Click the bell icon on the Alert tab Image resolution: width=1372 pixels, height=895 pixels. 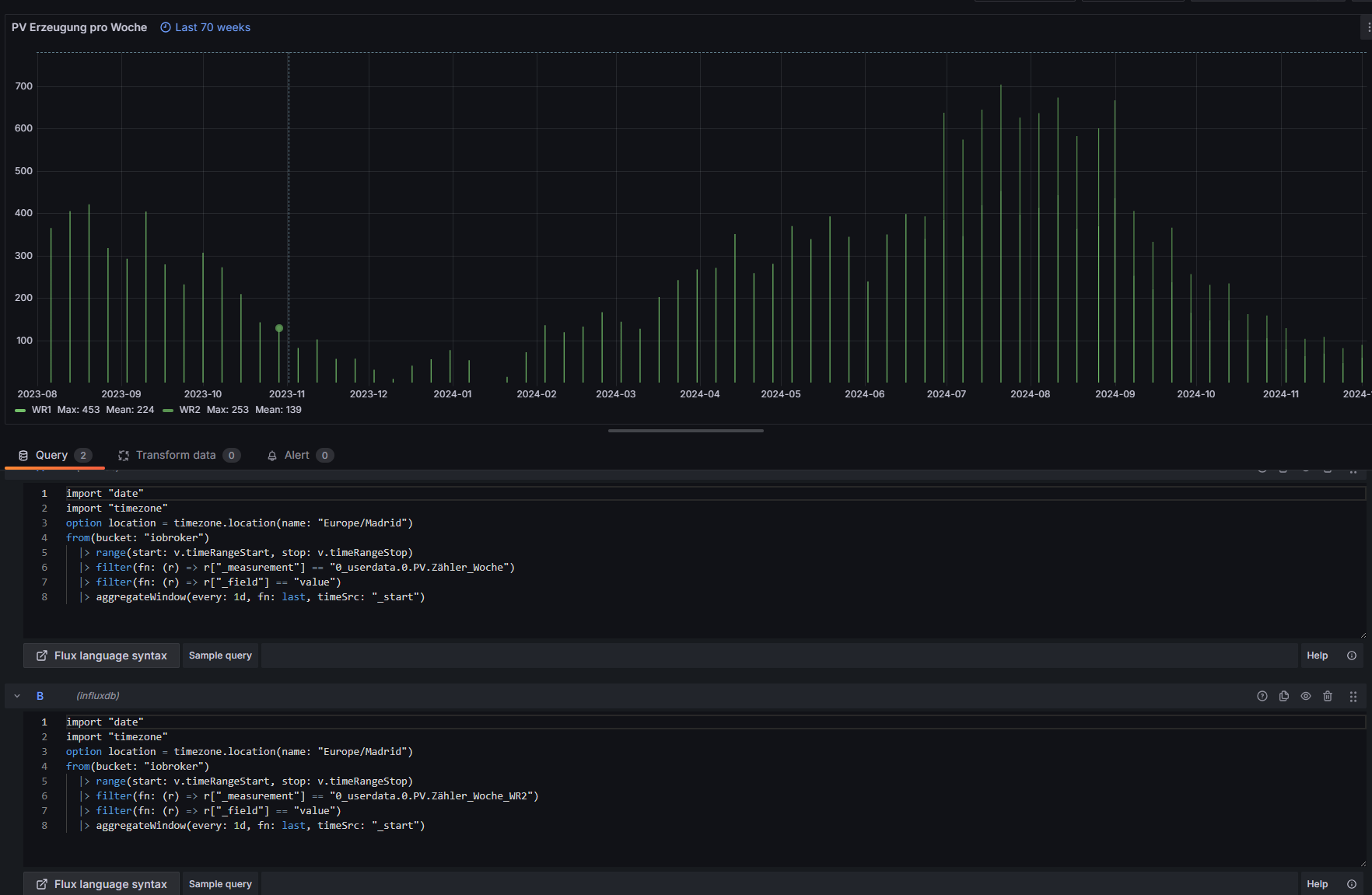tap(272, 456)
